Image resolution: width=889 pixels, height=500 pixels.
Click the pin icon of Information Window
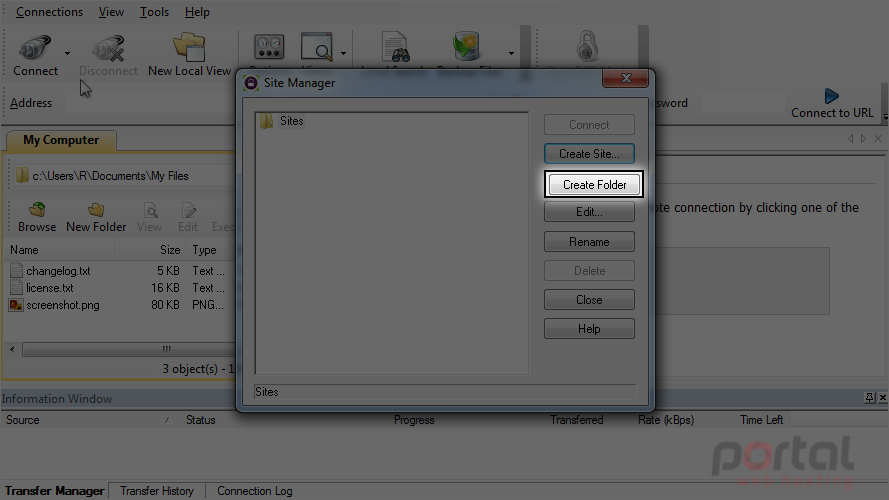tap(870, 398)
